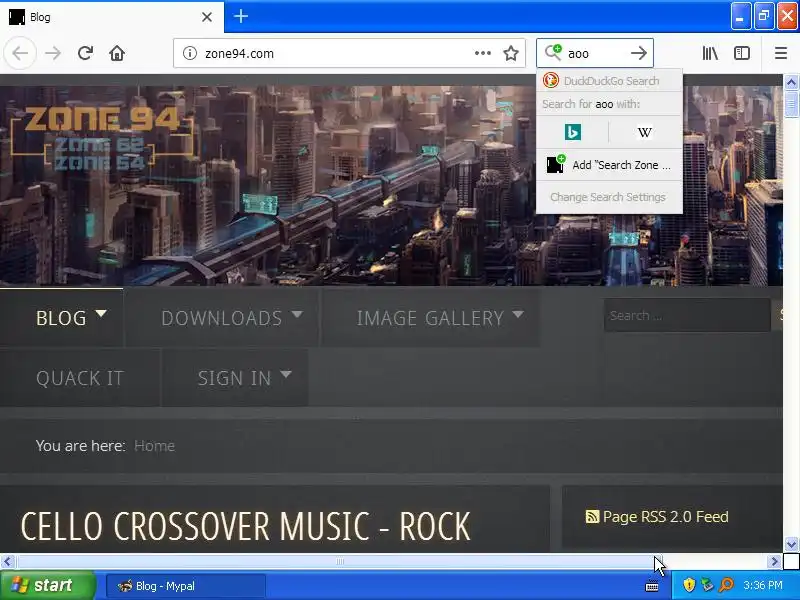Click the green arrows tray icon

707,585
